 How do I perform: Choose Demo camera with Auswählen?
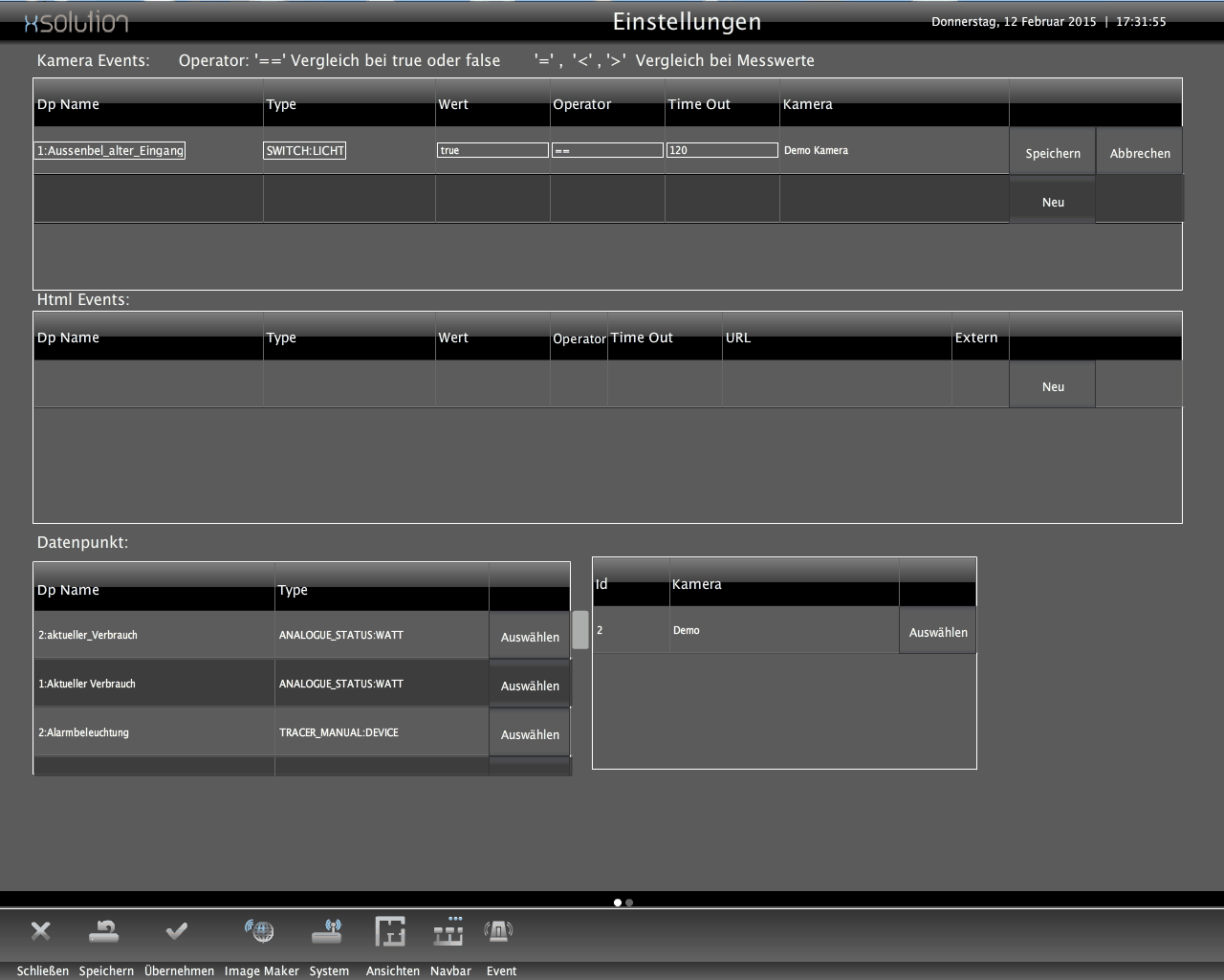[937, 632]
